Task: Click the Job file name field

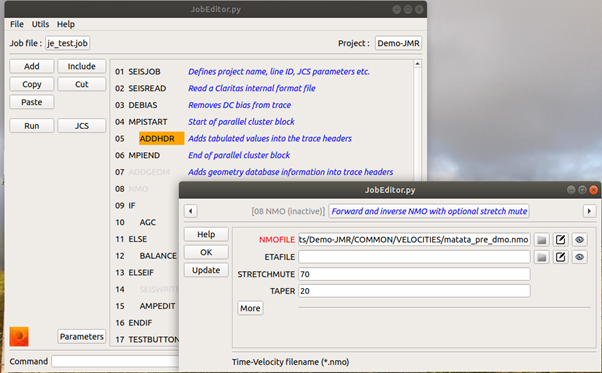Action: [68, 43]
